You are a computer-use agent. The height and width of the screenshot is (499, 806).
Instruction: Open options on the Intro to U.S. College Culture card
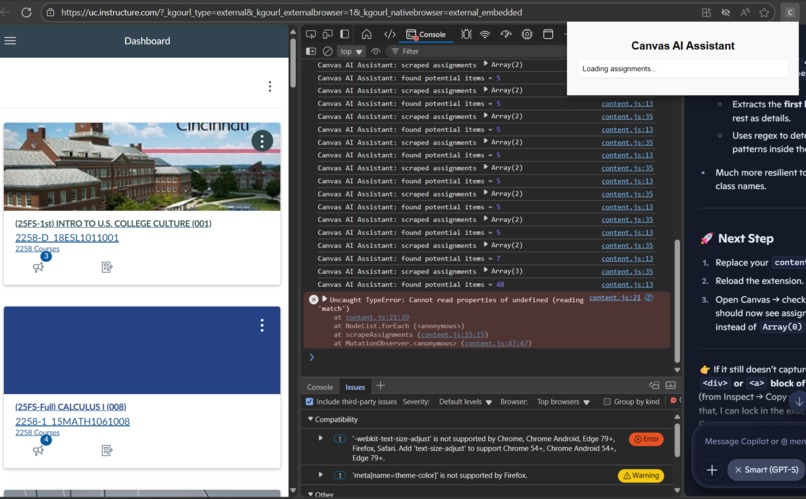point(262,141)
